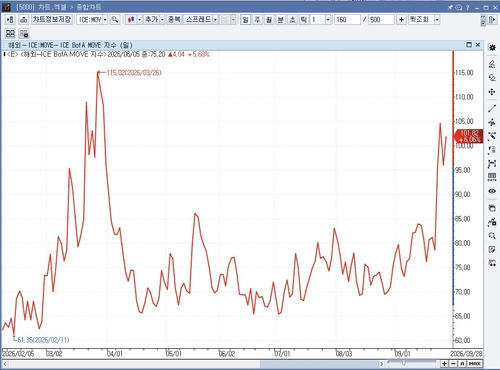Image resolution: width=500 pixels, height=370 pixels.
Task: Toggle the left panel icon in toolbar
Action: (x=10, y=20)
